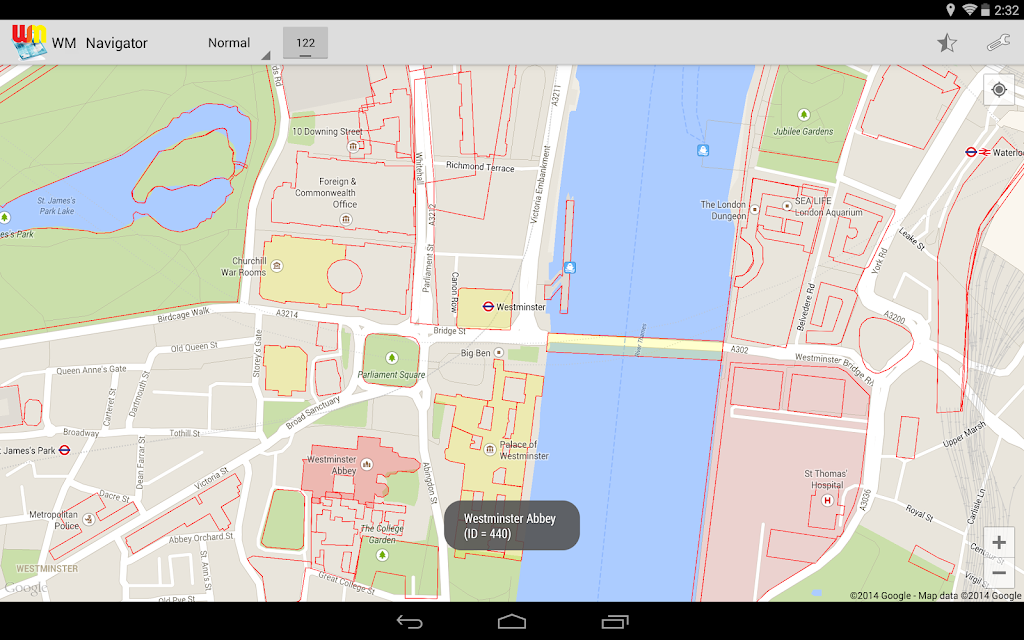The width and height of the screenshot is (1024, 640).
Task: Tap the WESTMINSTER district label
Action: coord(47,569)
